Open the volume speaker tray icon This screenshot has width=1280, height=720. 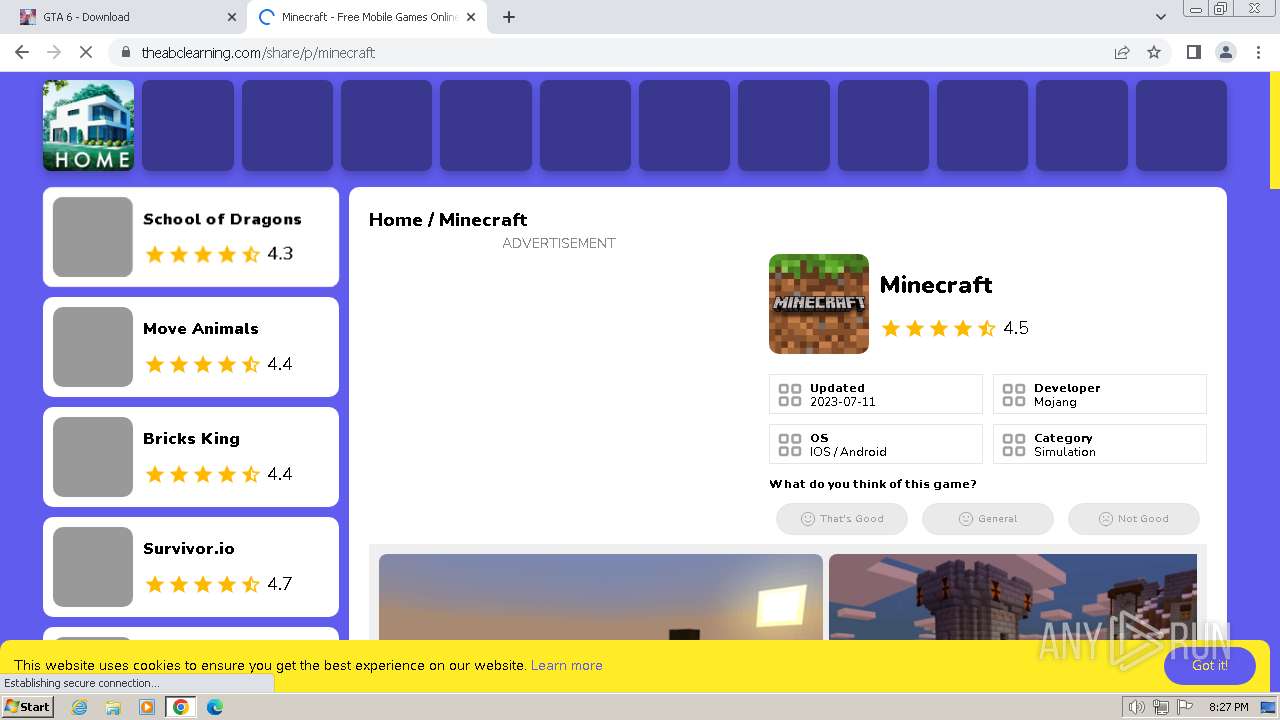click(x=1136, y=707)
